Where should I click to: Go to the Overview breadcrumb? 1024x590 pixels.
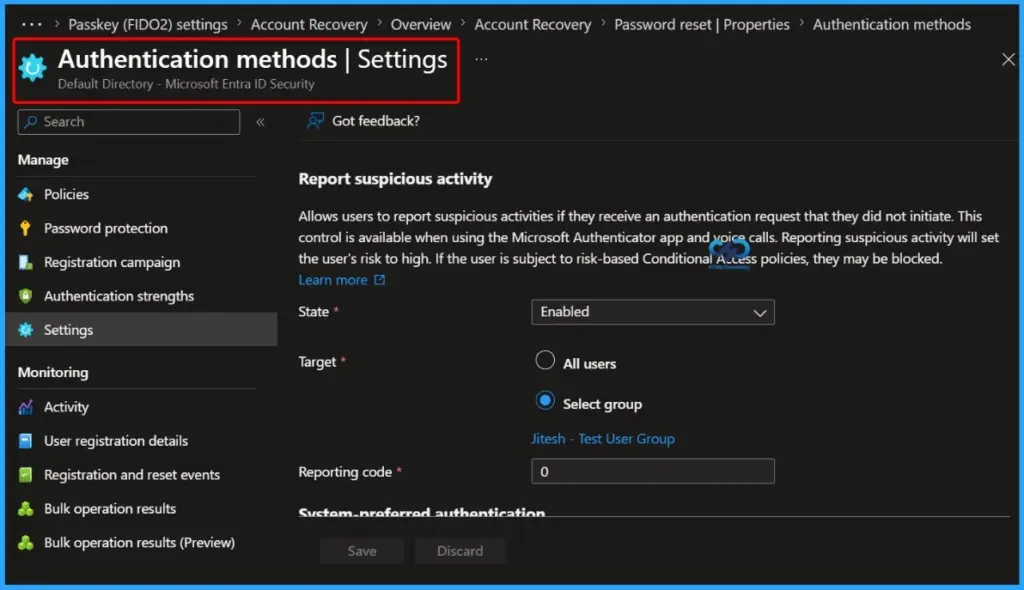[x=421, y=24]
